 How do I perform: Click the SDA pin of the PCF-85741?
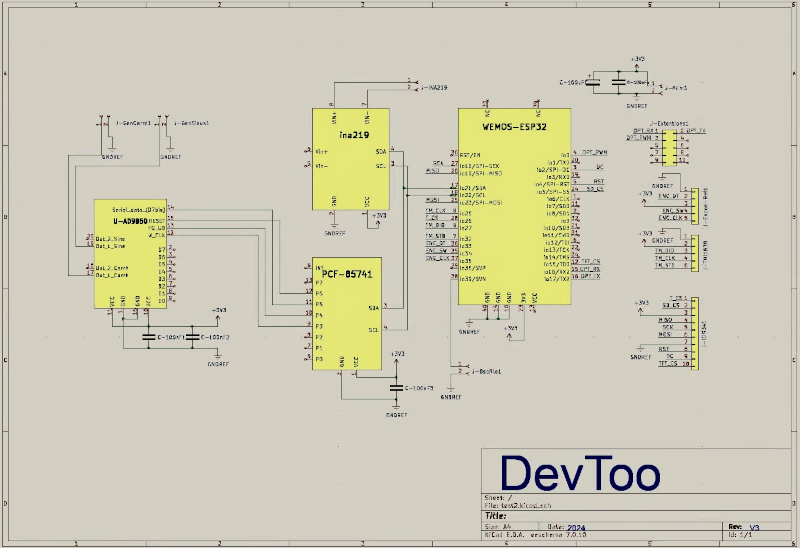click(x=373, y=308)
